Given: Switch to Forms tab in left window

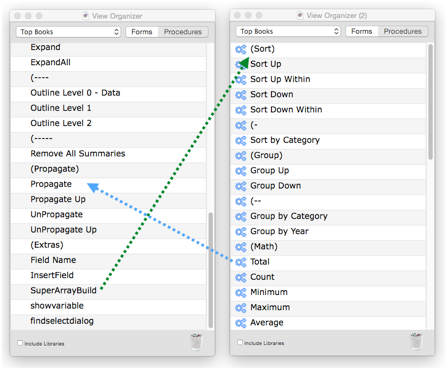Looking at the screenshot, I should click(x=142, y=32).
